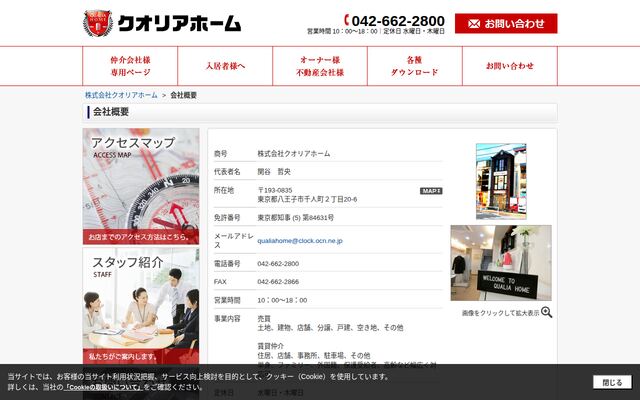Click the envelope icon in contact button

[x=474, y=24]
